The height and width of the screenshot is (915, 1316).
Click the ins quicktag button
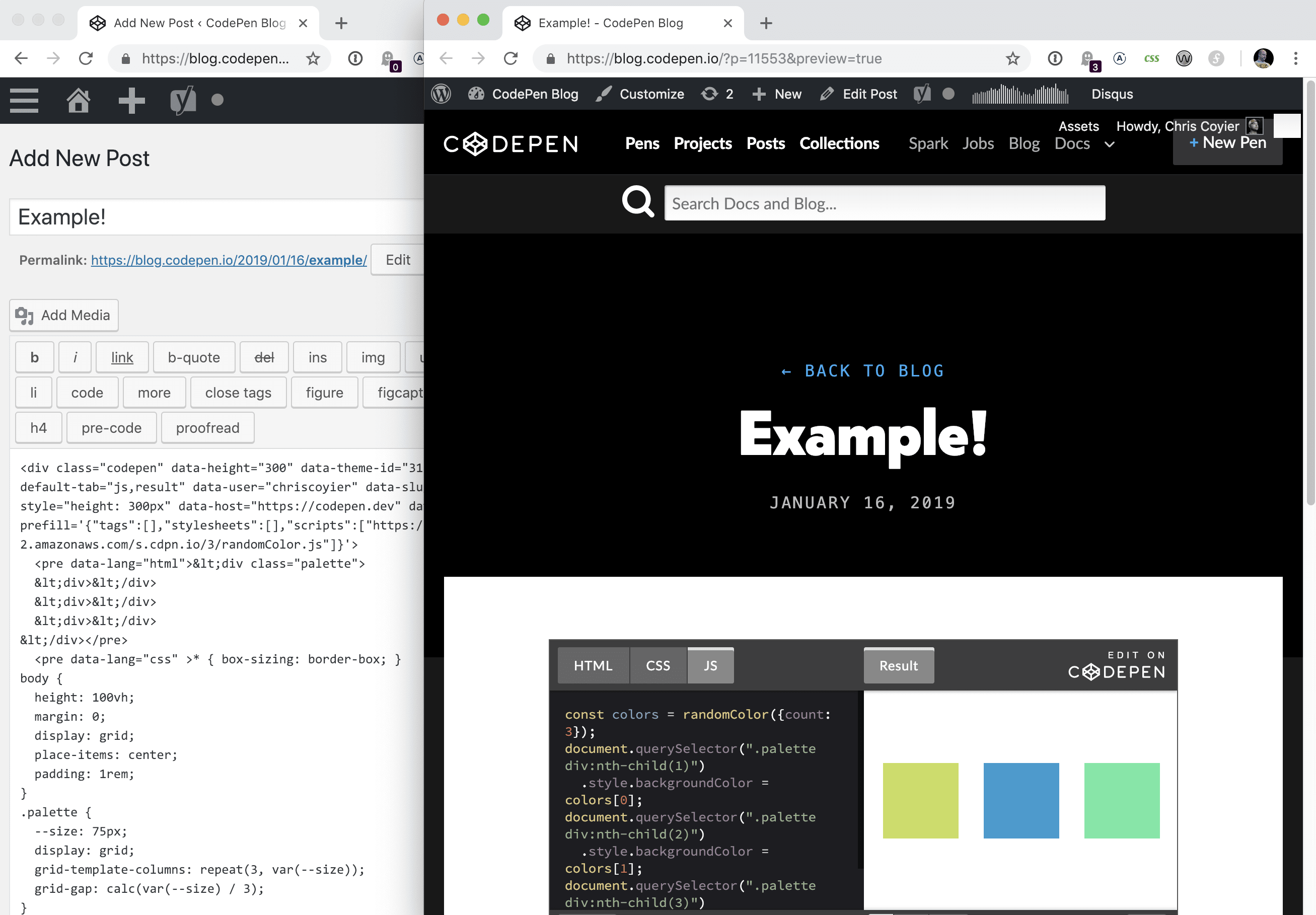point(318,357)
